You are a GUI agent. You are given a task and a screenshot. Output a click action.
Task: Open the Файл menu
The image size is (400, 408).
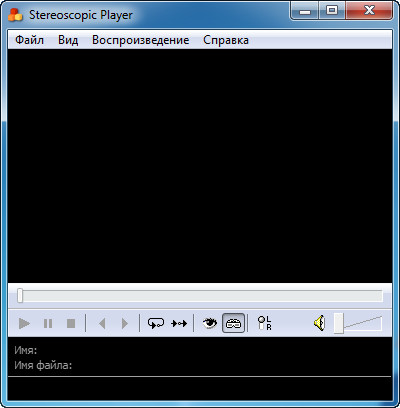coord(29,40)
